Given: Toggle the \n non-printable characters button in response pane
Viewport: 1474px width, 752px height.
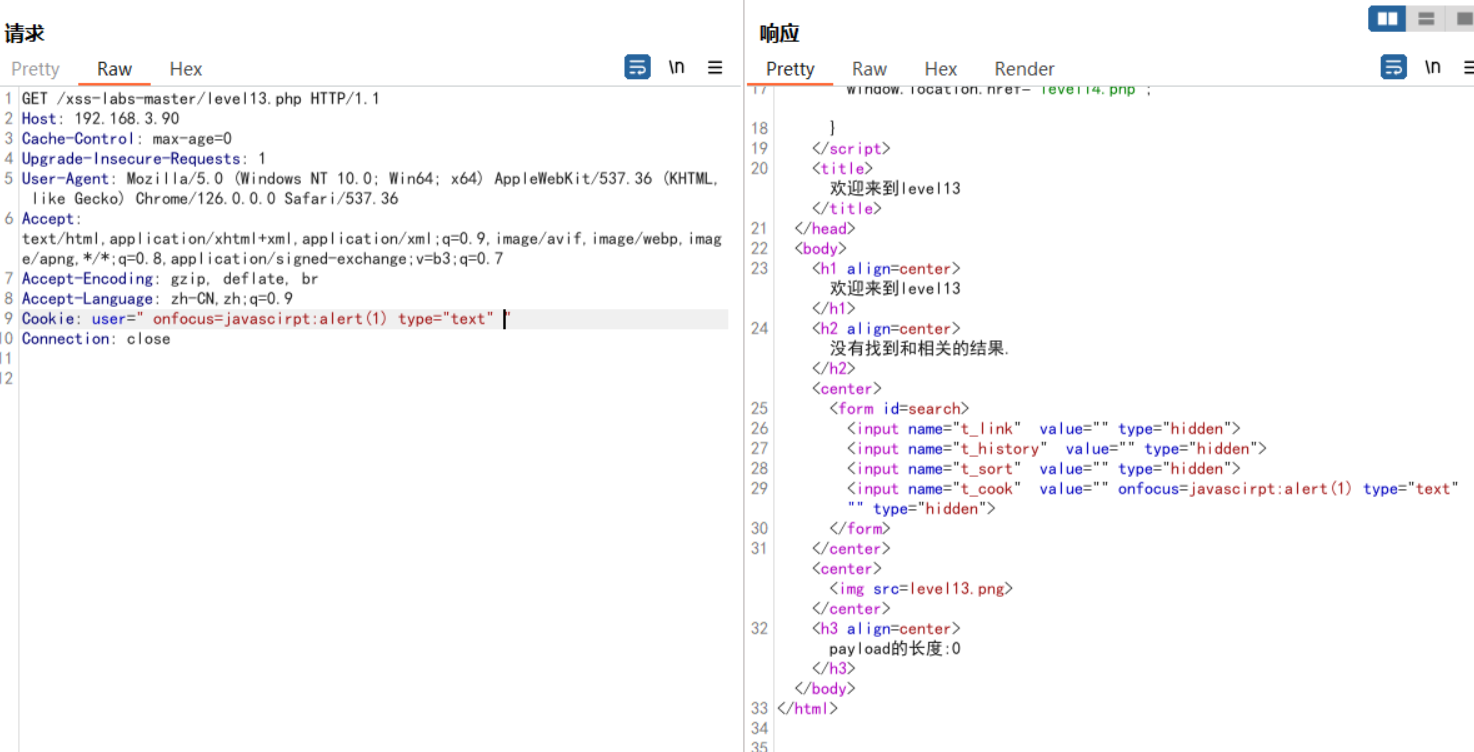Looking at the screenshot, I should 1433,67.
